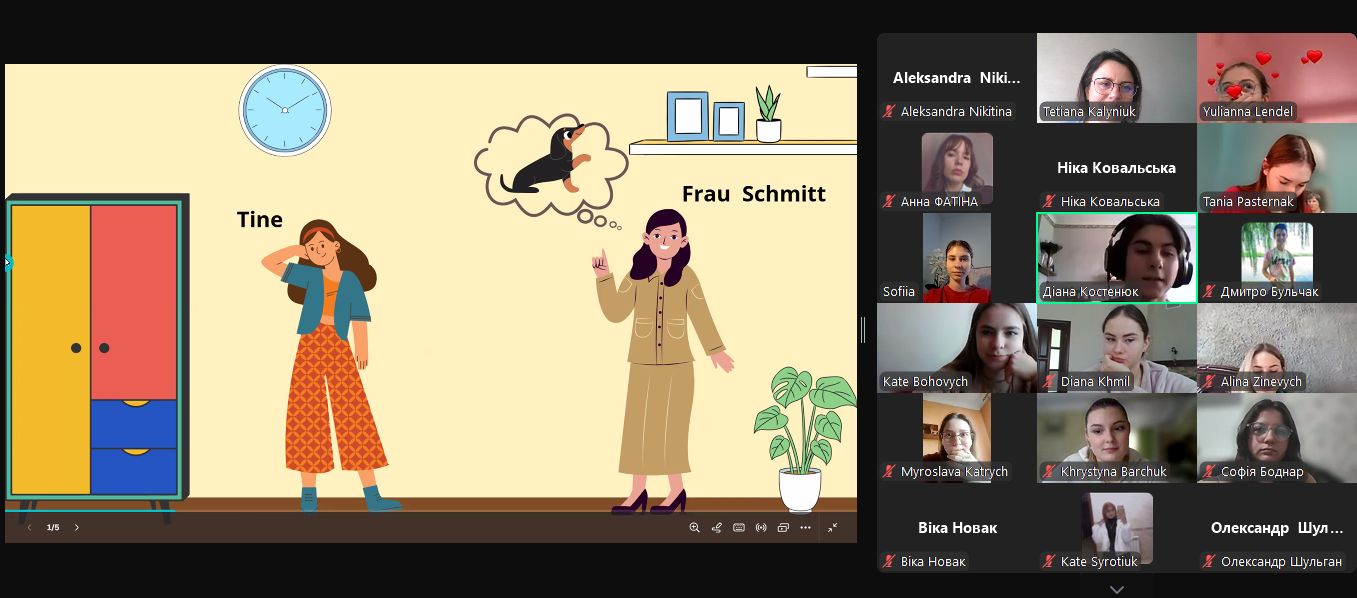Advance to the next slide arrow
The height and width of the screenshot is (598, 1357).
77,527
